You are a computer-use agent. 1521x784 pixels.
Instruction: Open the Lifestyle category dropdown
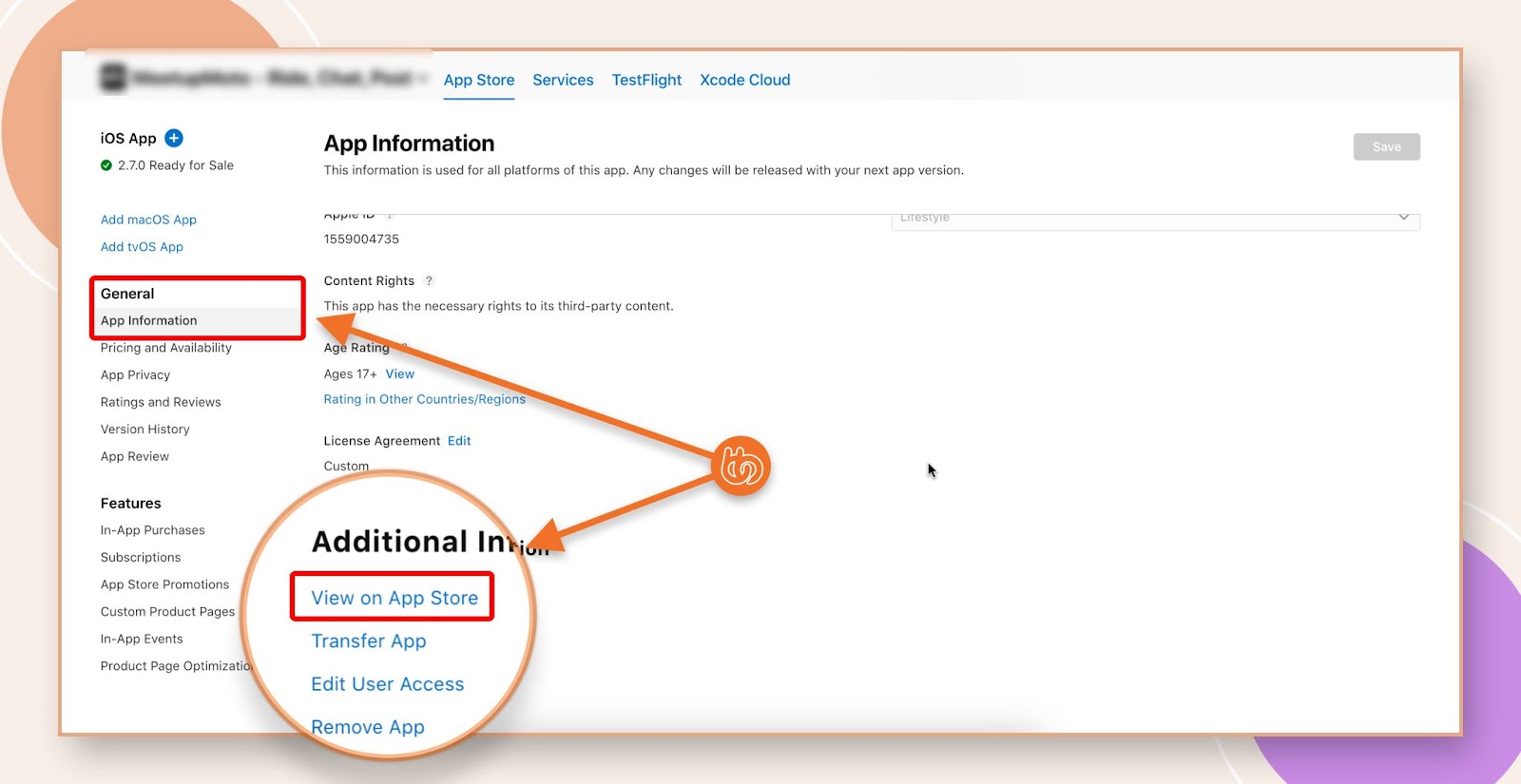pos(1155,220)
